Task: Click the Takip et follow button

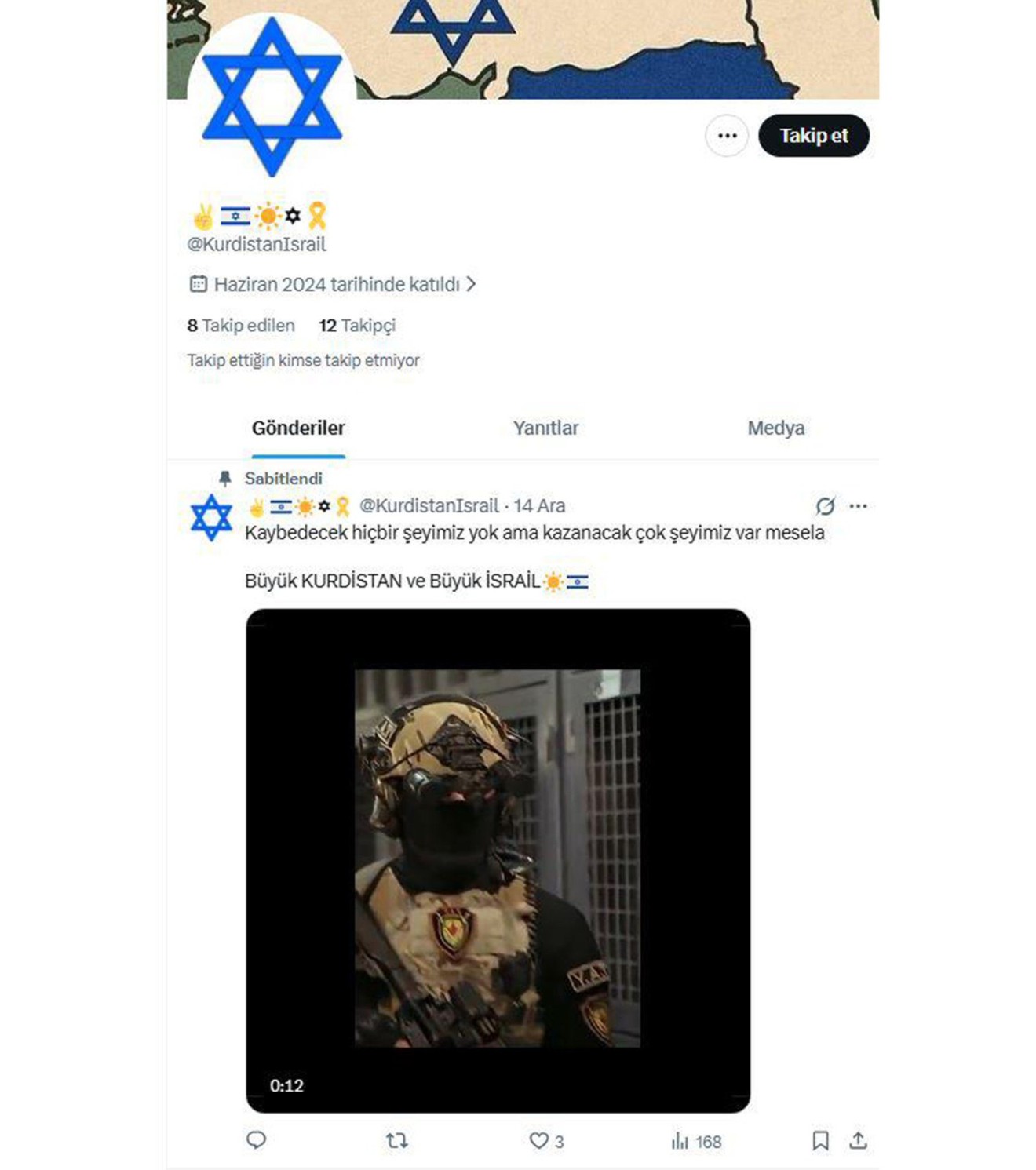Action: point(814,136)
